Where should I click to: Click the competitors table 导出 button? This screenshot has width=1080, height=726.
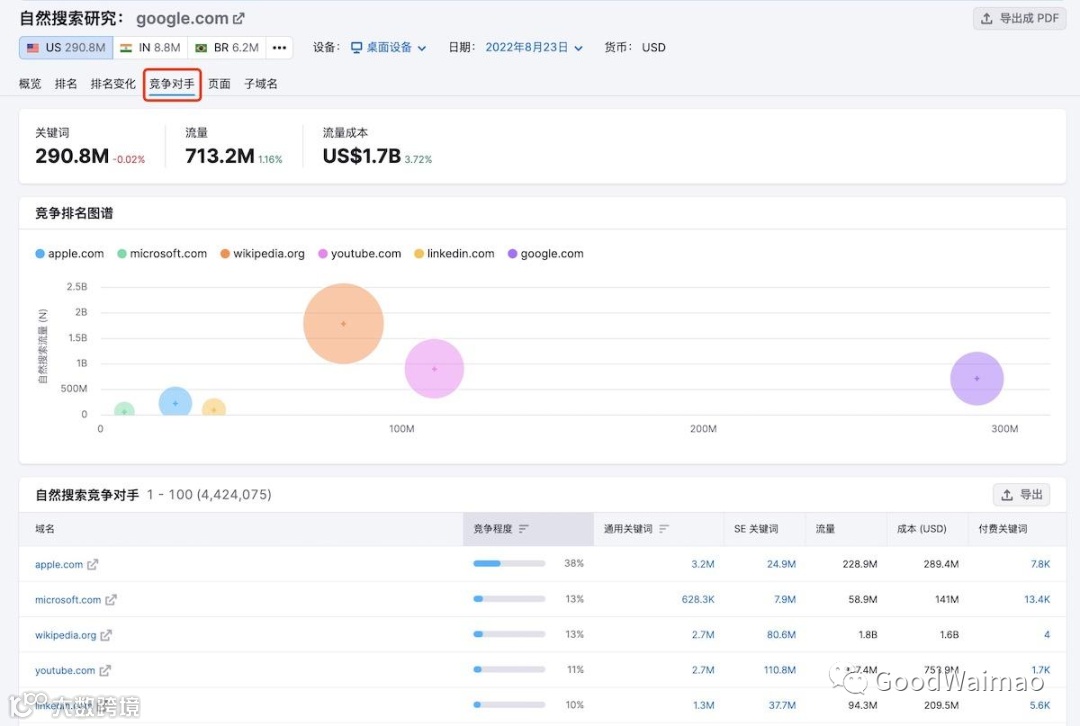[x=1021, y=495]
